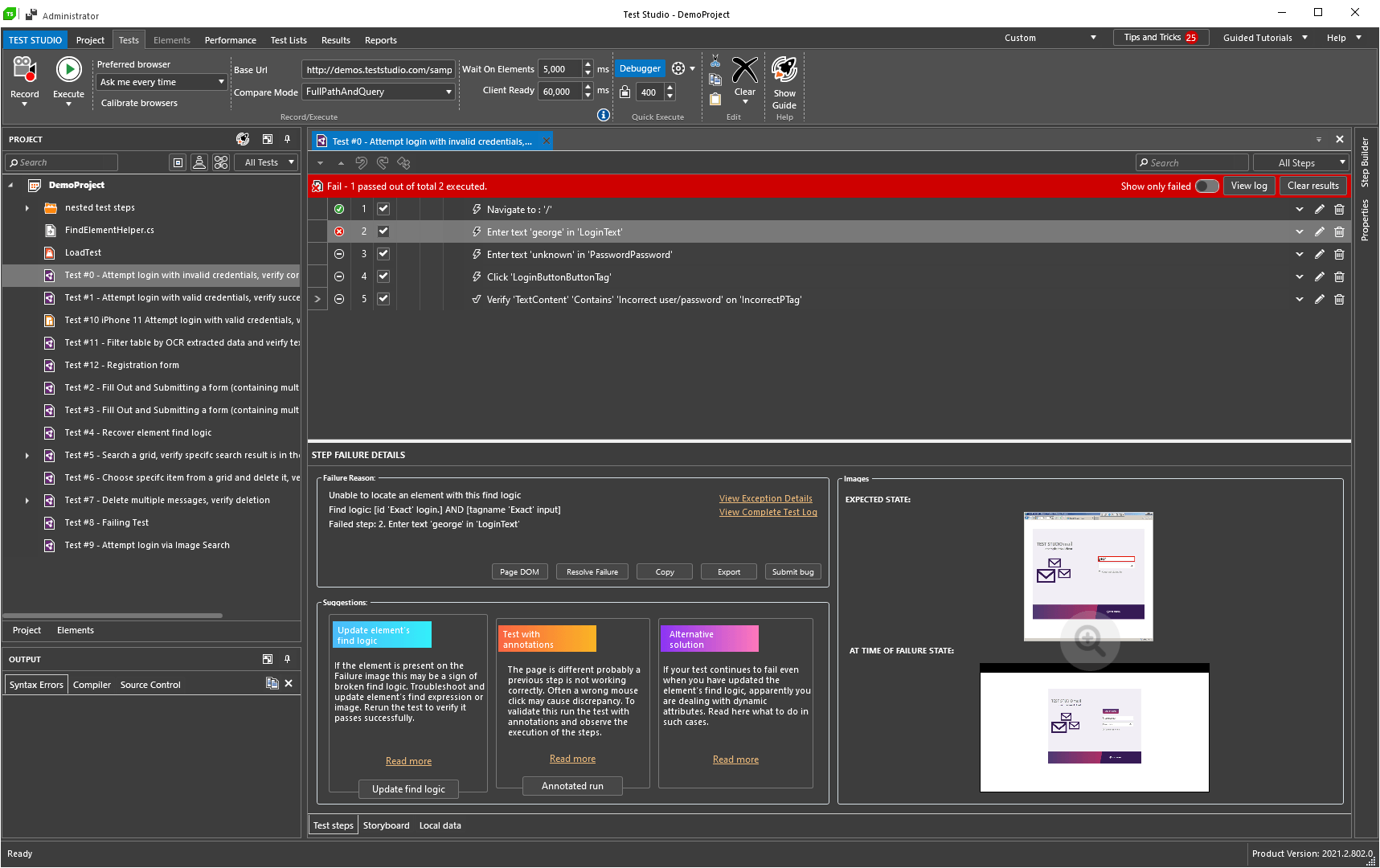Image resolution: width=1380 pixels, height=868 pixels.
Task: Open the Project ribbon tab
Action: 90,40
